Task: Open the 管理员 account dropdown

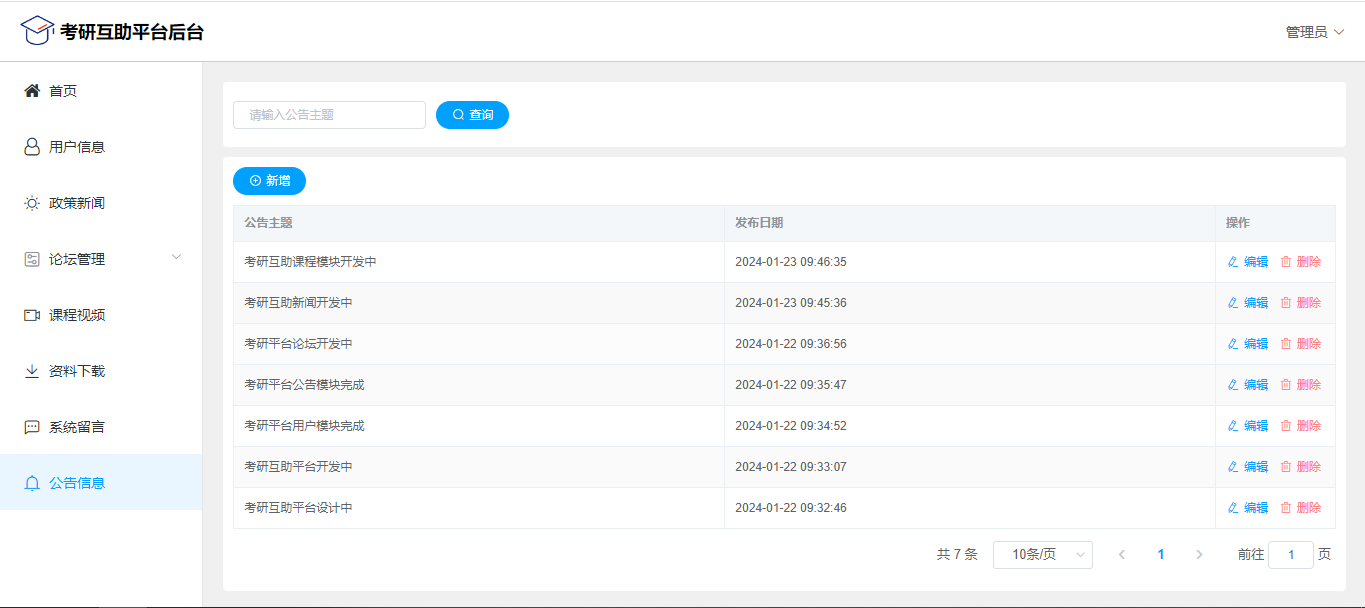Action: pyautogui.click(x=1314, y=32)
